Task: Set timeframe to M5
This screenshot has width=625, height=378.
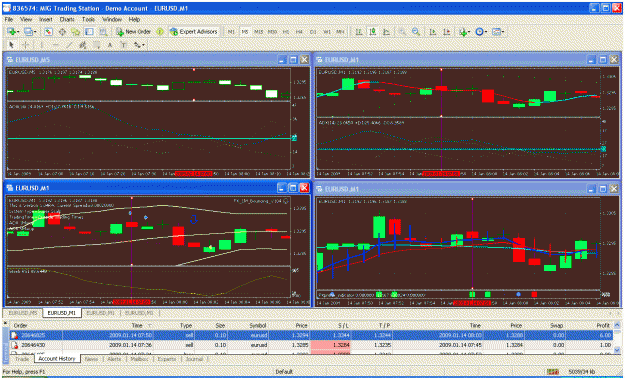Action: coord(245,32)
